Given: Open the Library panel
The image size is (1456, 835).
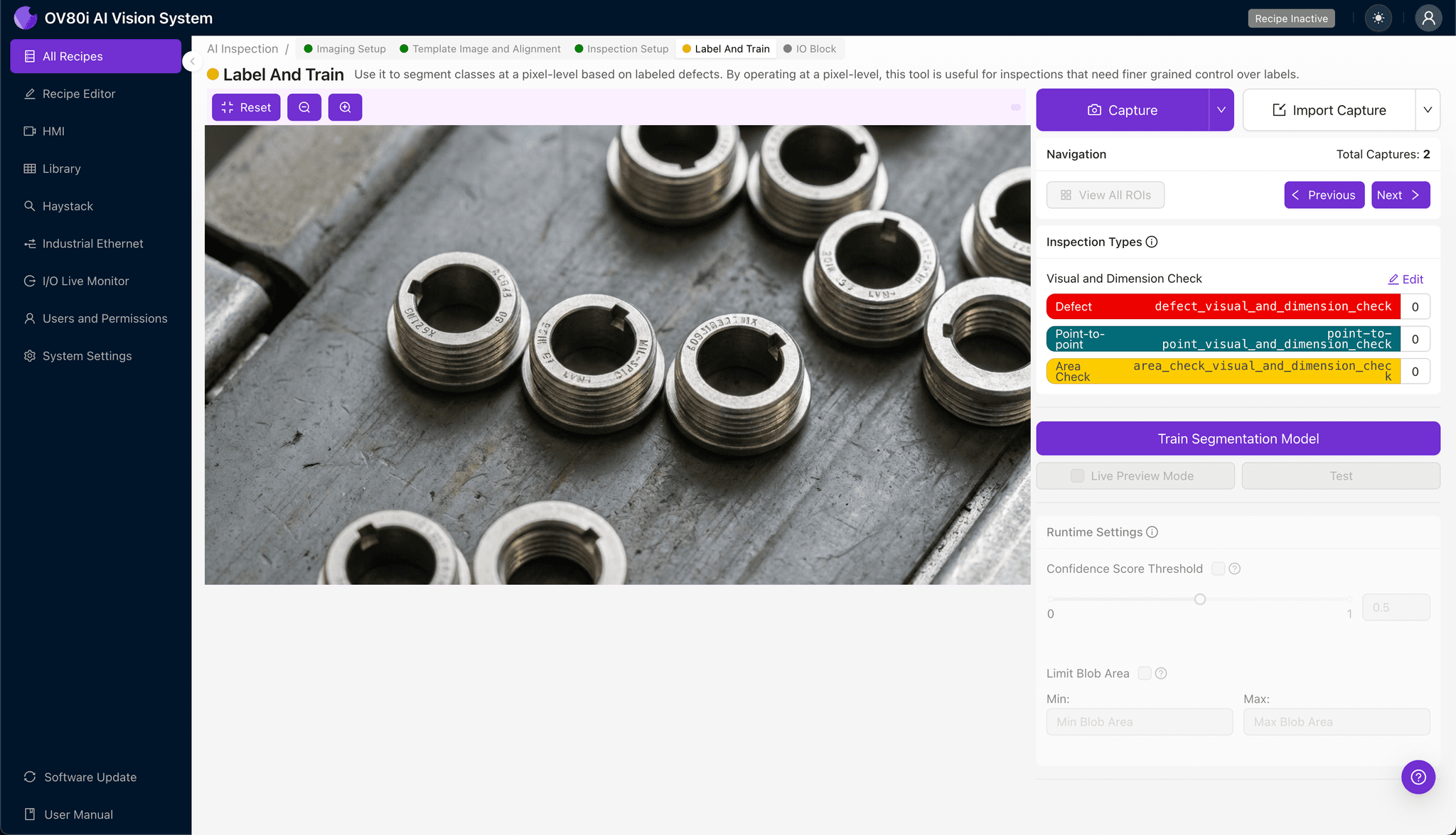Looking at the screenshot, I should [60, 168].
